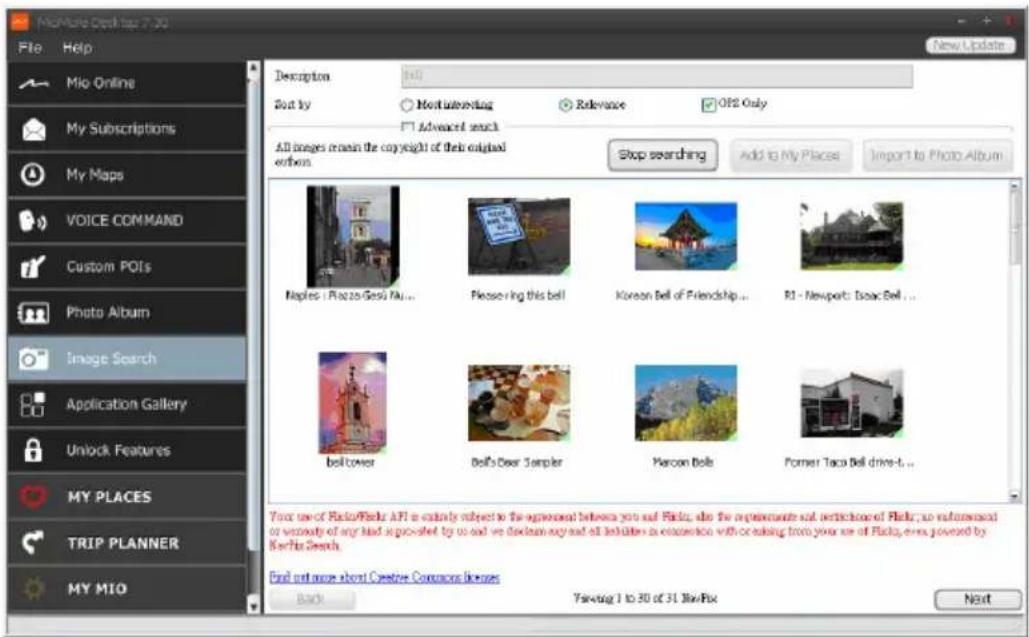Viewport: 1029px width, 637px height.
Task: Click the My Subscriptions envelope icon
Action: pos(34,129)
